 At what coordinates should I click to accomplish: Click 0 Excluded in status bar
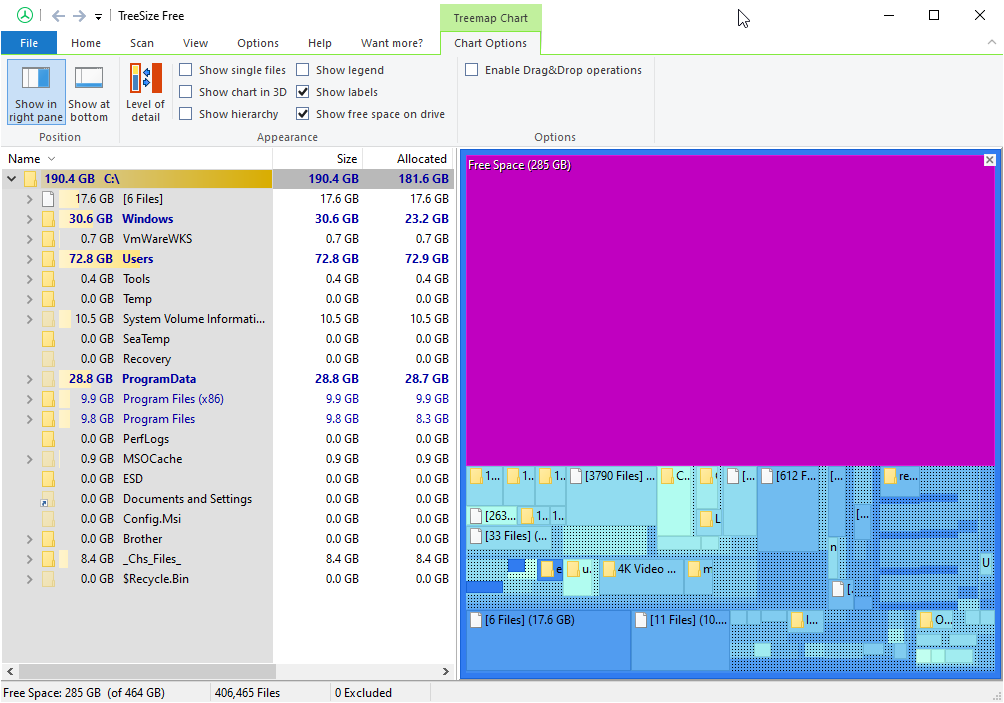pyautogui.click(x=363, y=693)
